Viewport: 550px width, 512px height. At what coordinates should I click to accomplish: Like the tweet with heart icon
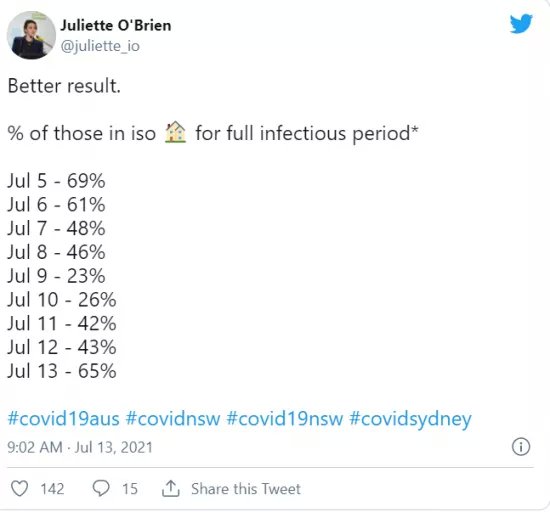[x=20, y=489]
